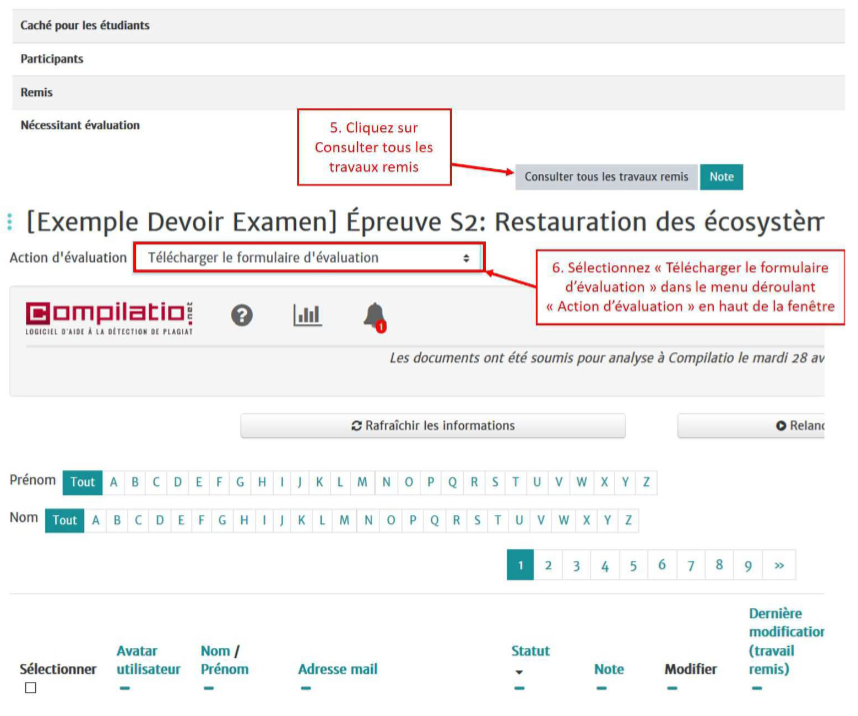This screenshot has height=716, width=858.
Task: Filter Prénom by letter M
Action: [361, 482]
